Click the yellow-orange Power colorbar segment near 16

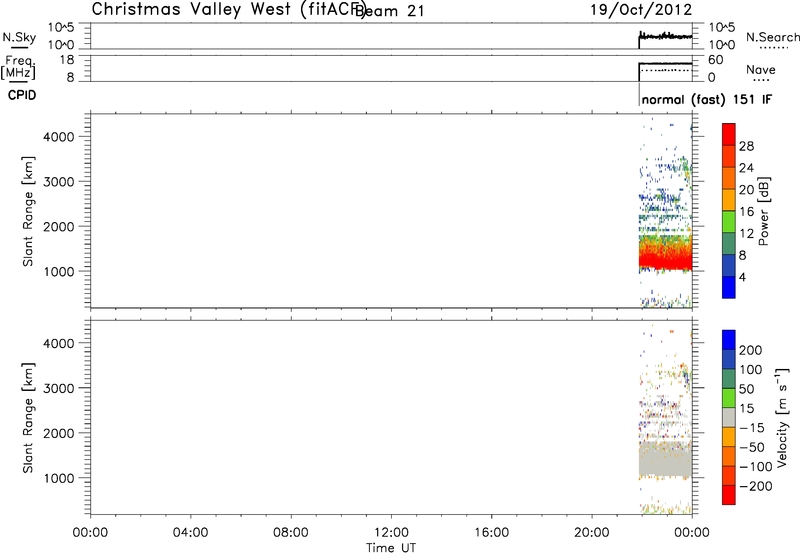[x=729, y=200]
